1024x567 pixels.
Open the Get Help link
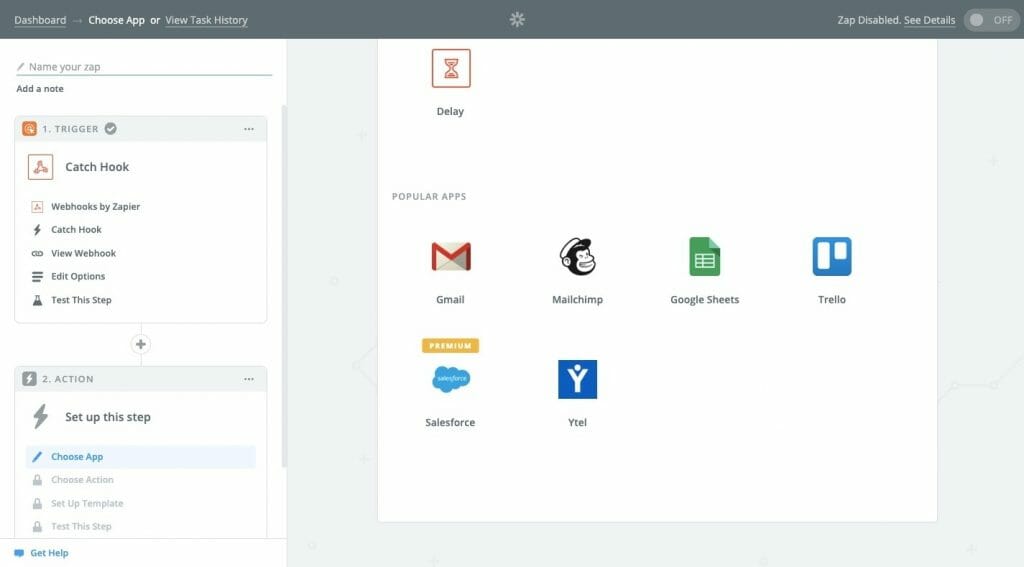click(x=49, y=553)
